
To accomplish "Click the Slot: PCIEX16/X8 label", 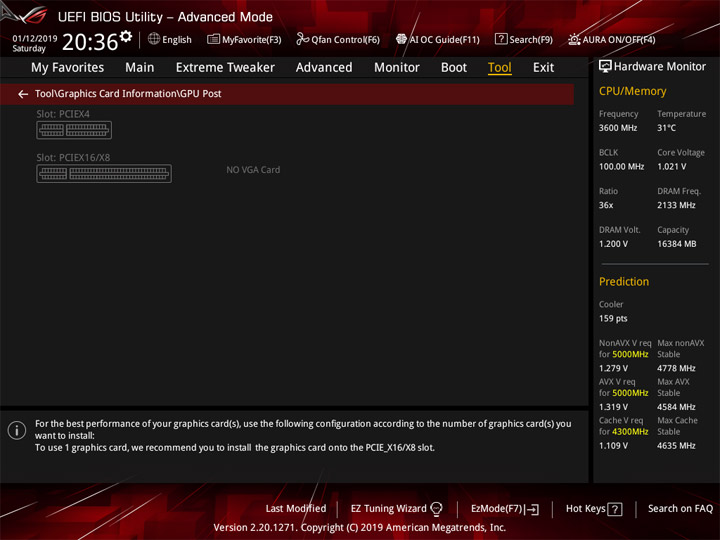I will coord(73,158).
